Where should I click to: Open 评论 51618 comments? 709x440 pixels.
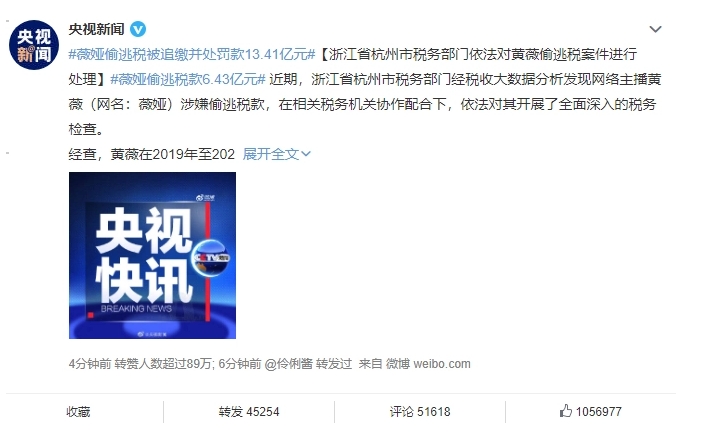(420, 412)
